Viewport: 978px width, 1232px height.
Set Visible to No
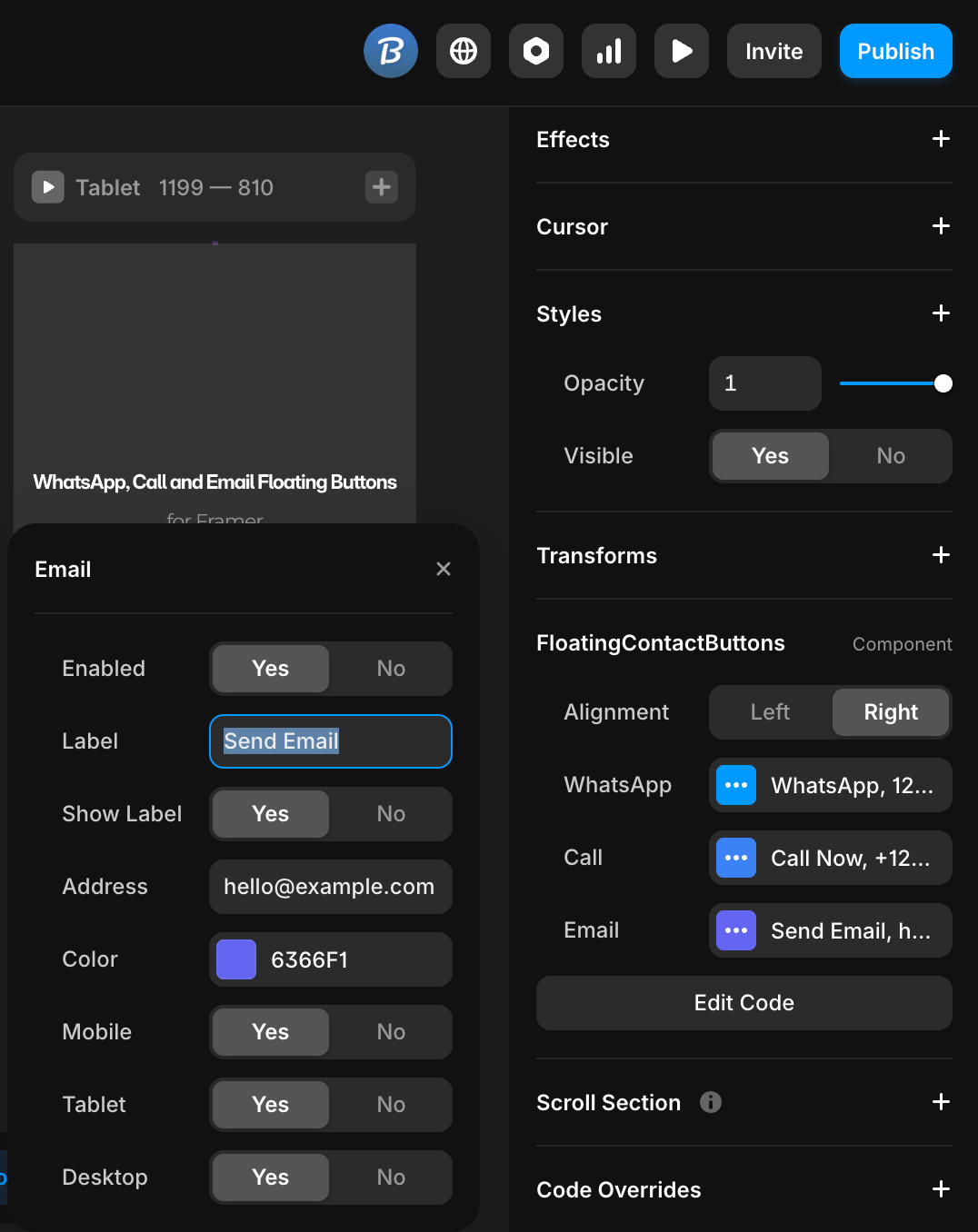click(x=891, y=456)
